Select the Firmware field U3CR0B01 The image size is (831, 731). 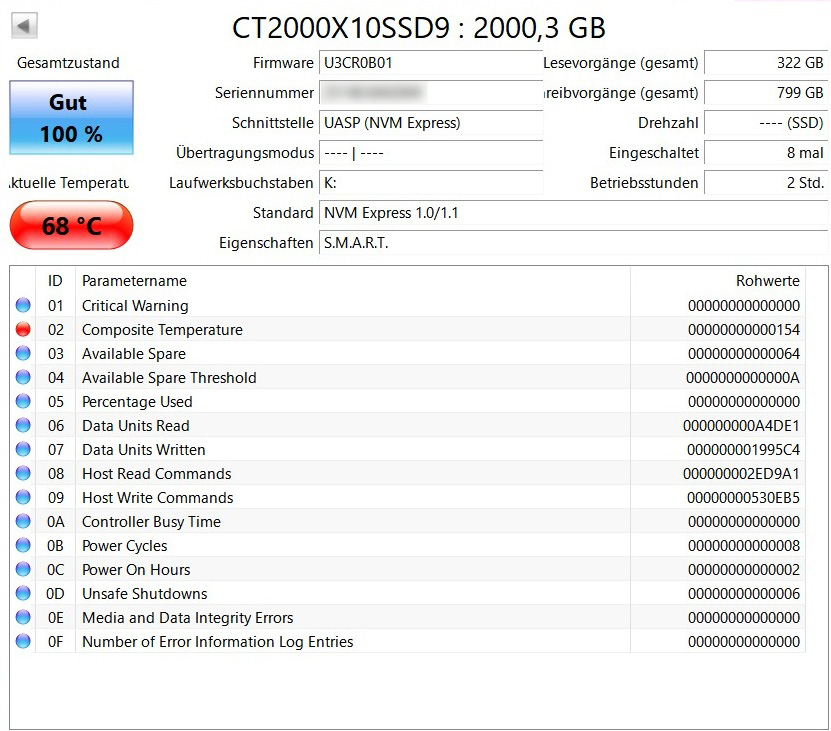pos(430,63)
